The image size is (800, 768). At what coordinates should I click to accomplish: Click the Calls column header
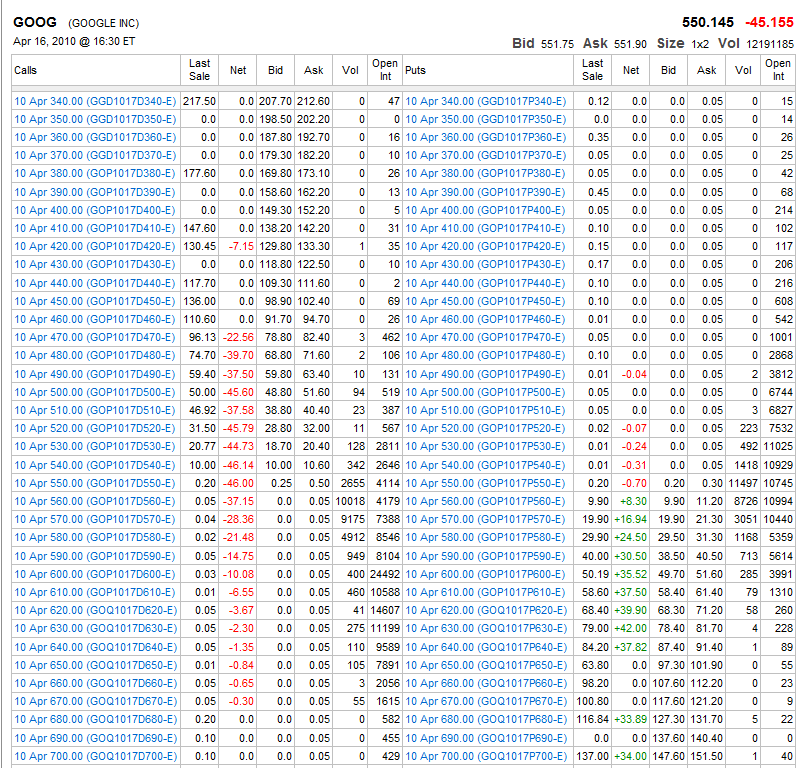pyautogui.click(x=27, y=70)
